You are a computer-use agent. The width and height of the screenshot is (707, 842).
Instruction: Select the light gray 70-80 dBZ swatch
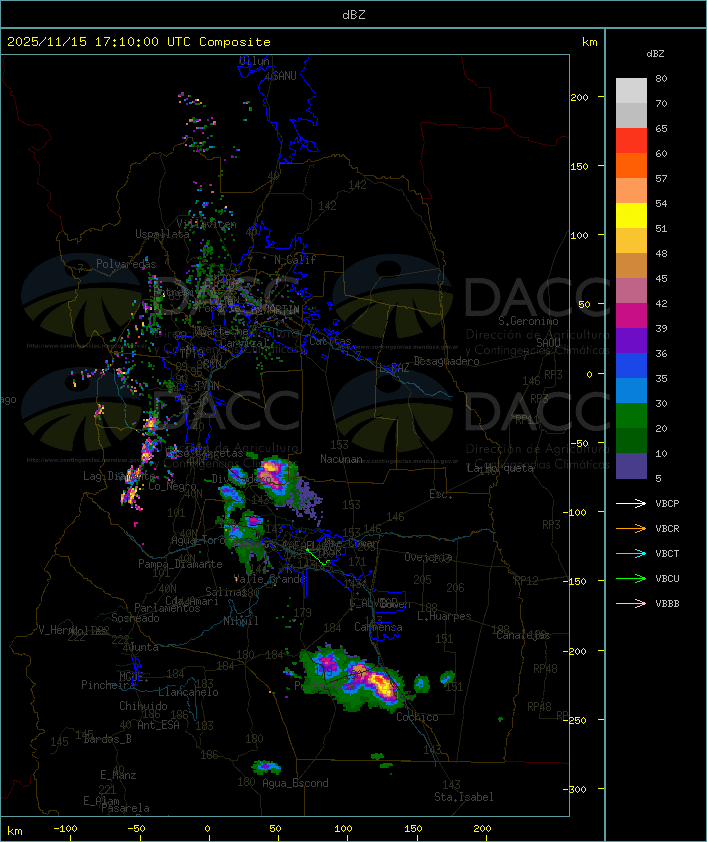[x=631, y=91]
